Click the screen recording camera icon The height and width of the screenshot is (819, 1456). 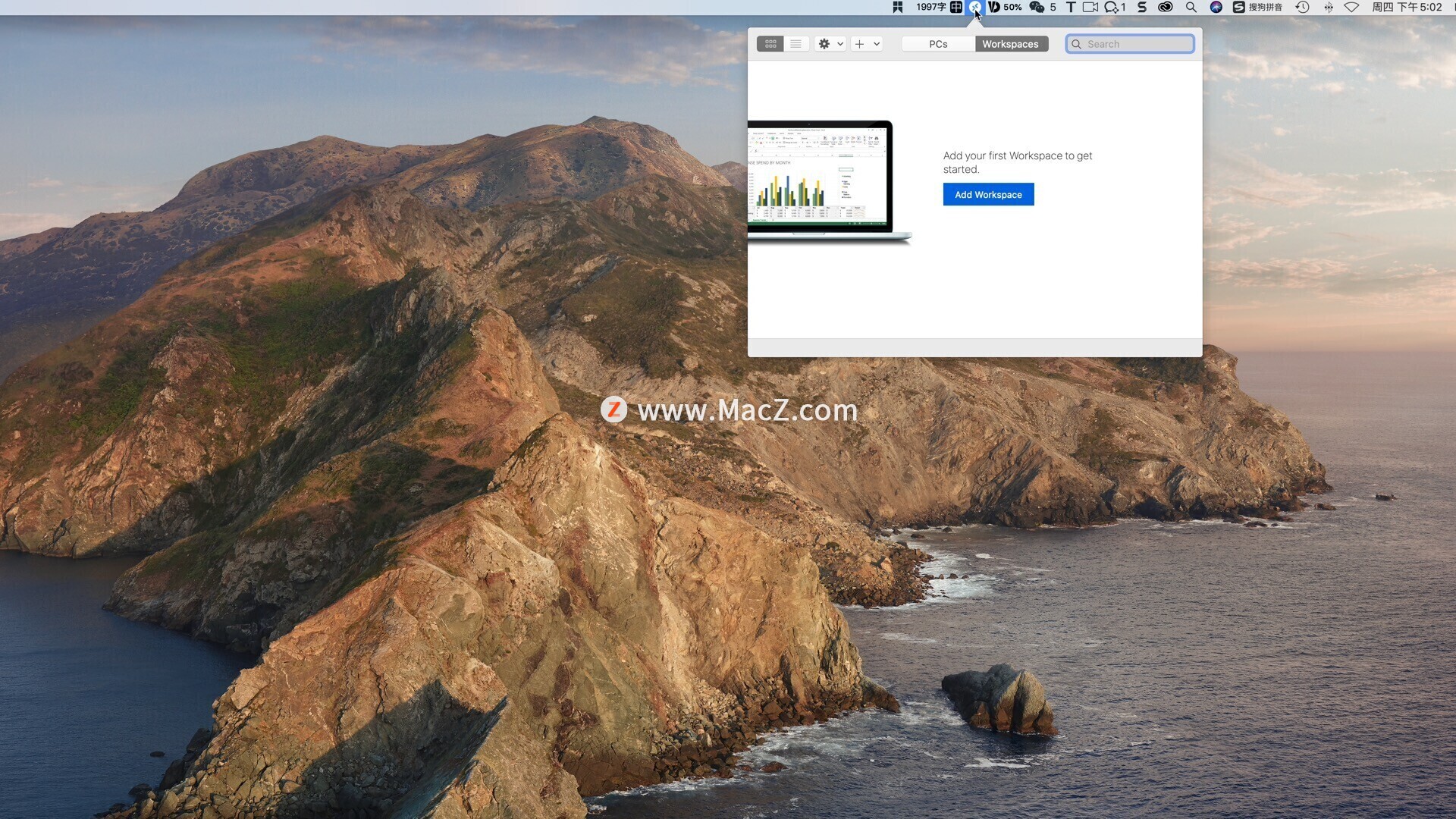pos(1090,7)
